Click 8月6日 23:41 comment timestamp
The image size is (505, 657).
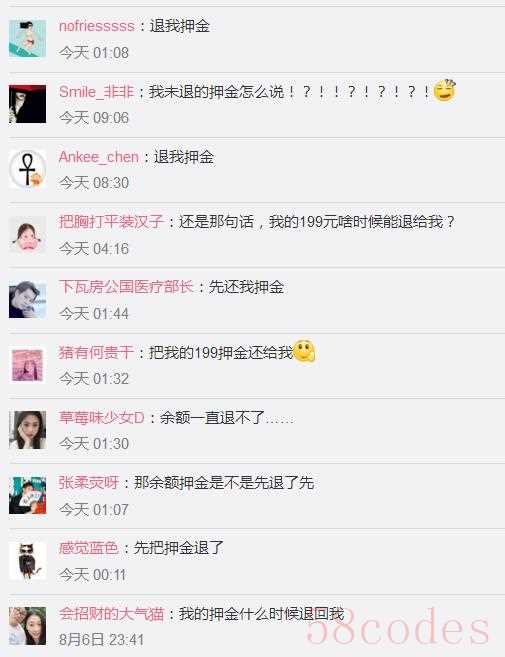[x=101, y=640]
